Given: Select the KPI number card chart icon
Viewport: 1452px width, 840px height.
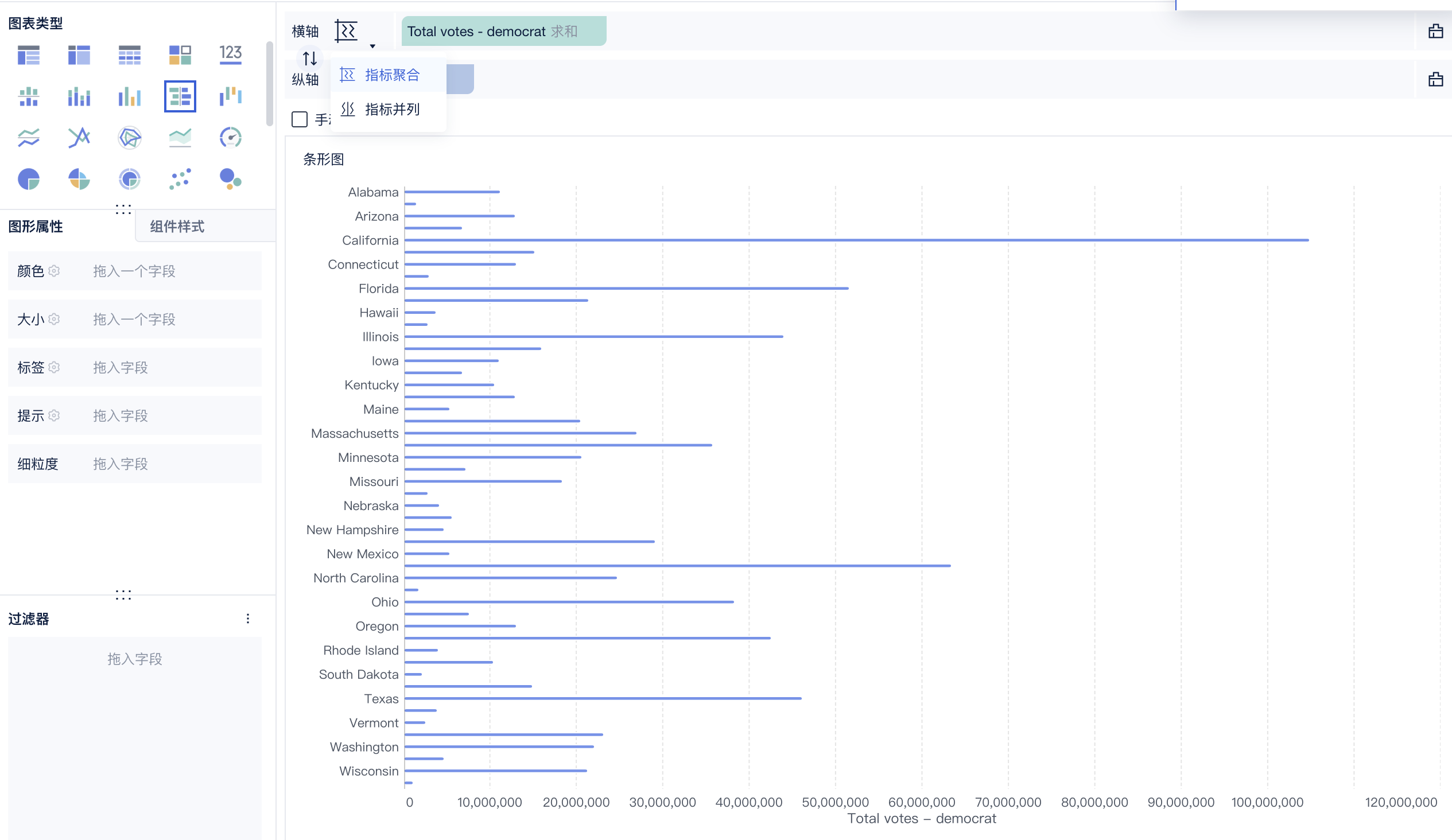Looking at the screenshot, I should coord(231,55).
